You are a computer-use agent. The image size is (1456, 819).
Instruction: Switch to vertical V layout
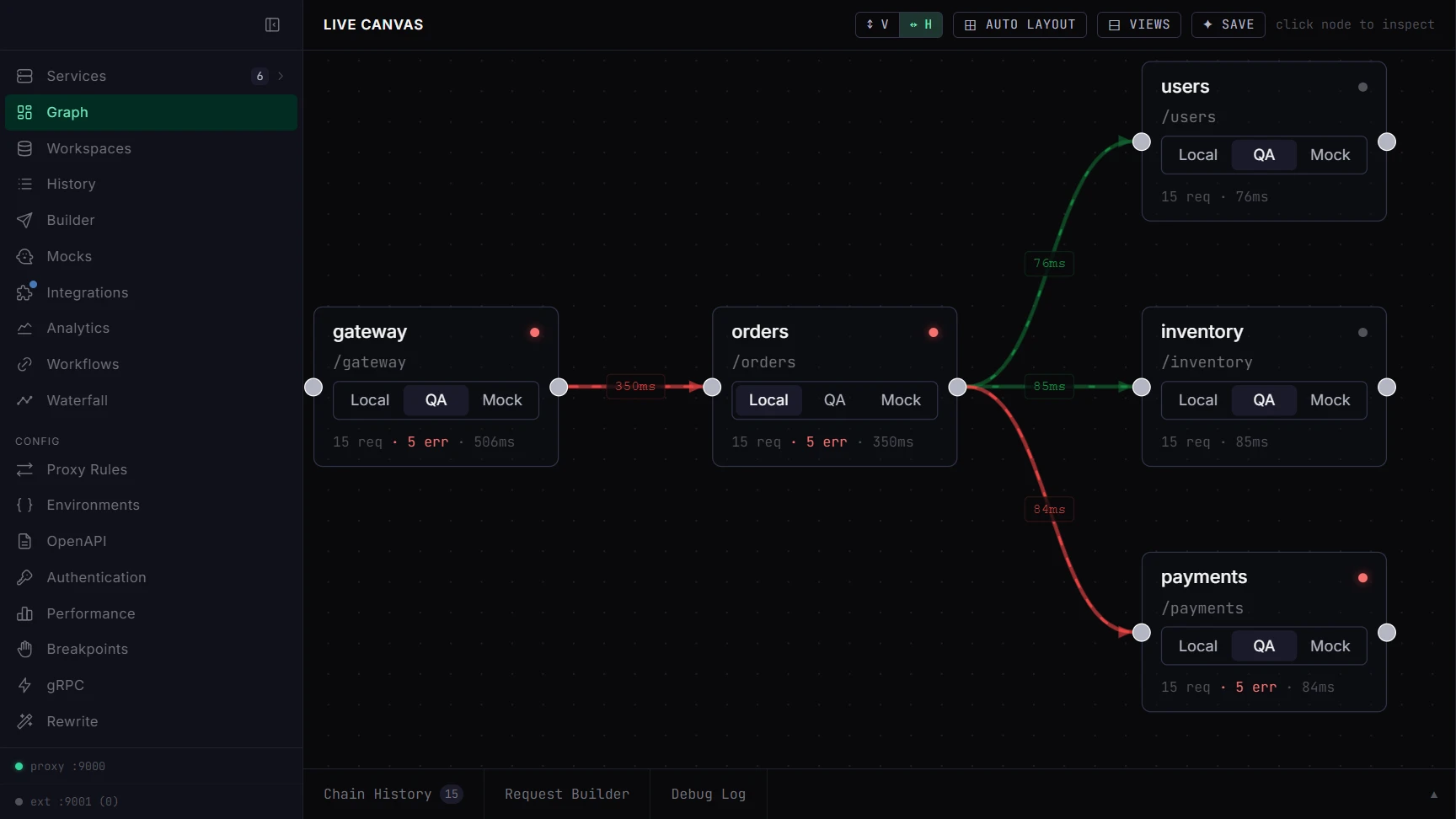[877, 24]
